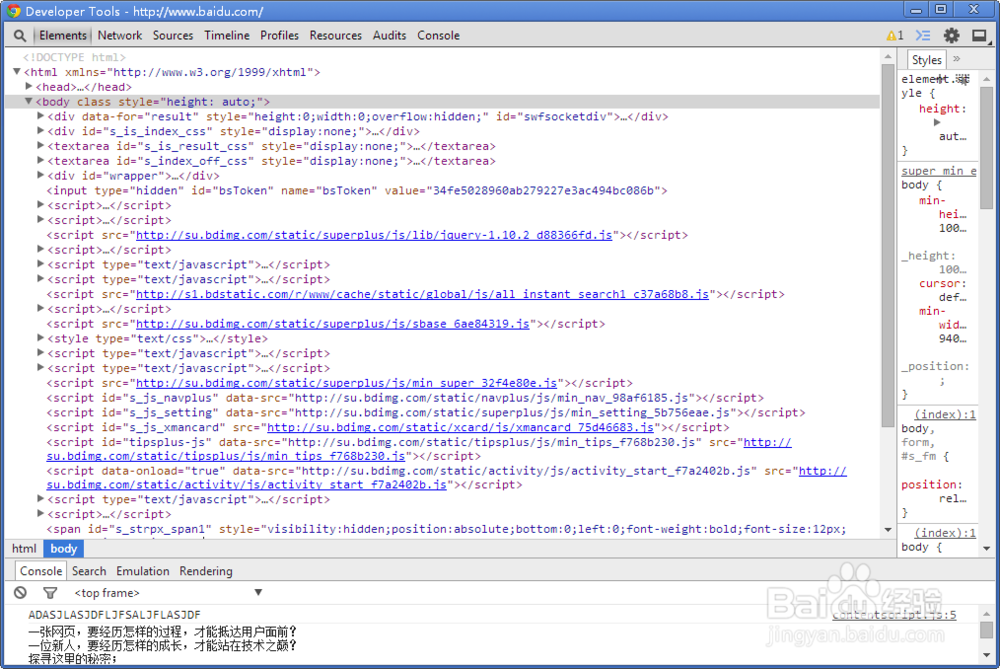The image size is (1000, 669).
Task: Show more sidebar panes chevron
Action: click(957, 59)
